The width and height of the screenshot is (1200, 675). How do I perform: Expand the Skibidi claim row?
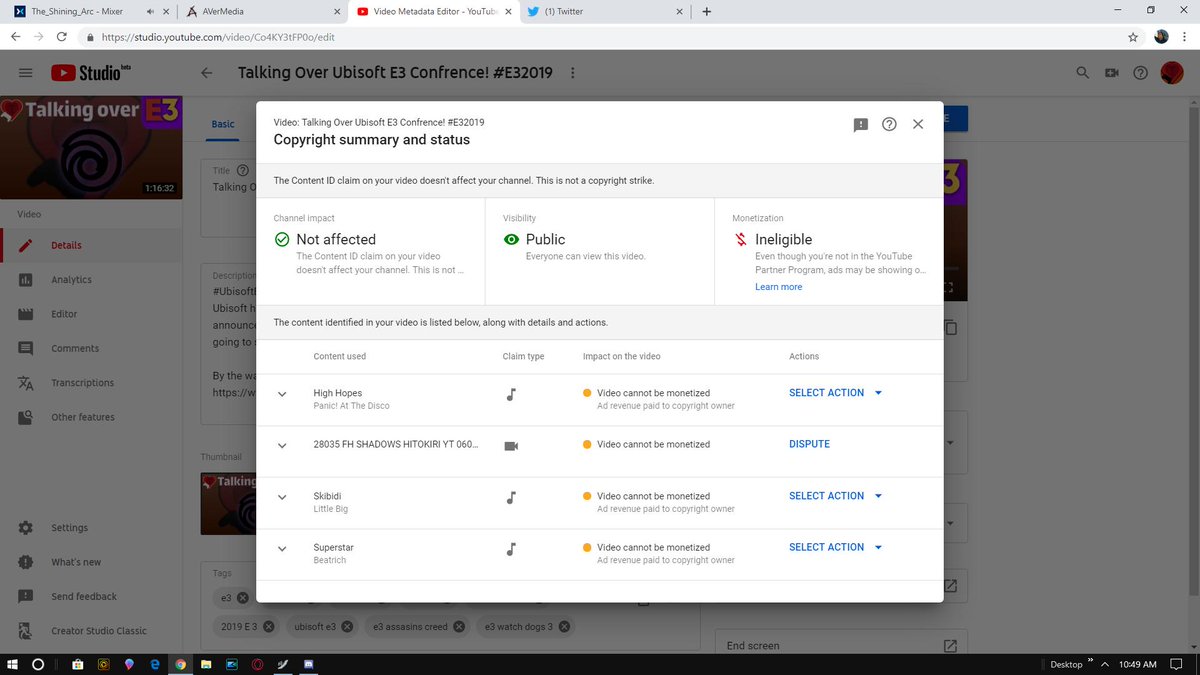click(282, 497)
